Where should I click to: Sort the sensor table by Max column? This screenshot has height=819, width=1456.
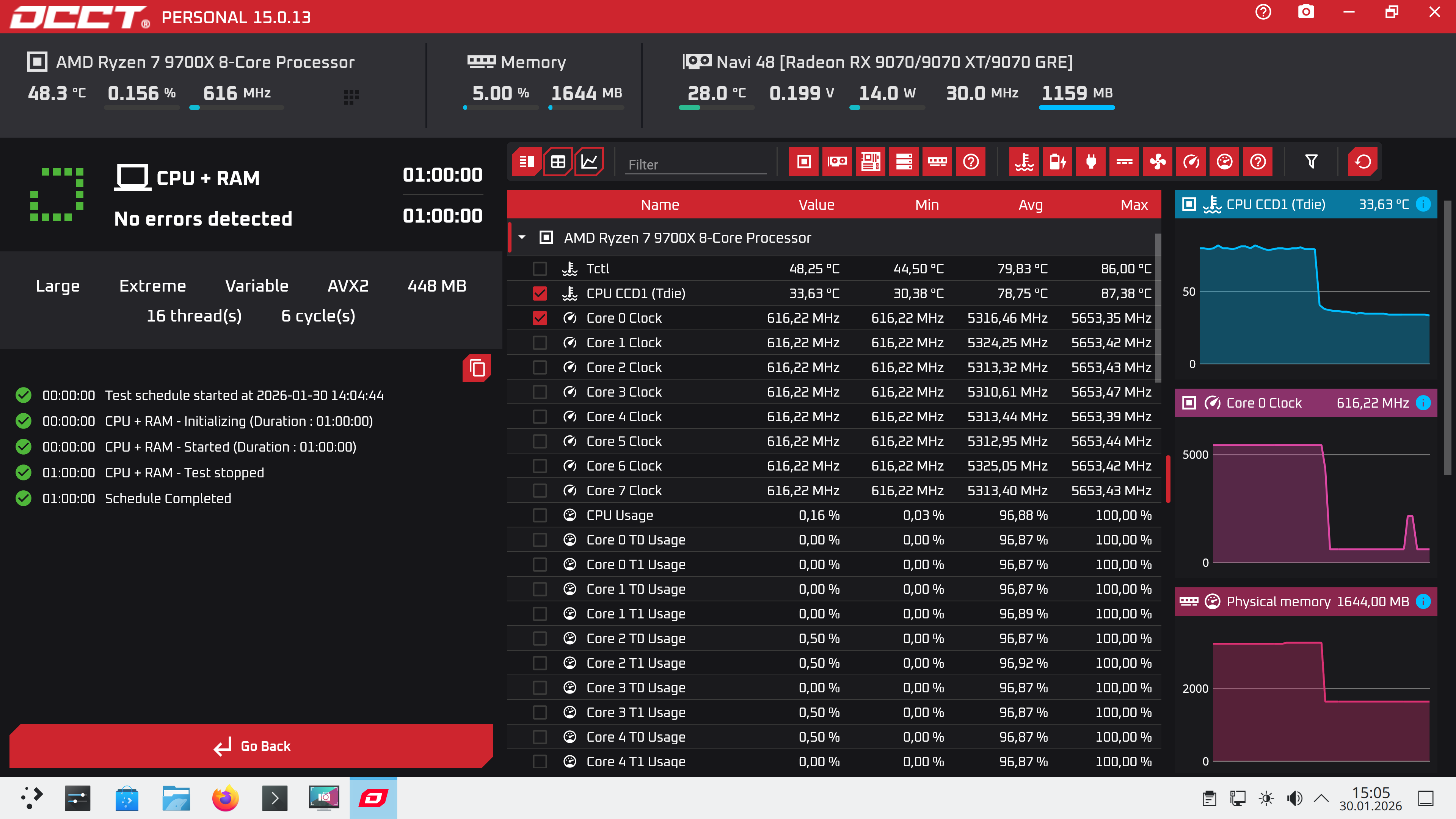1134,205
